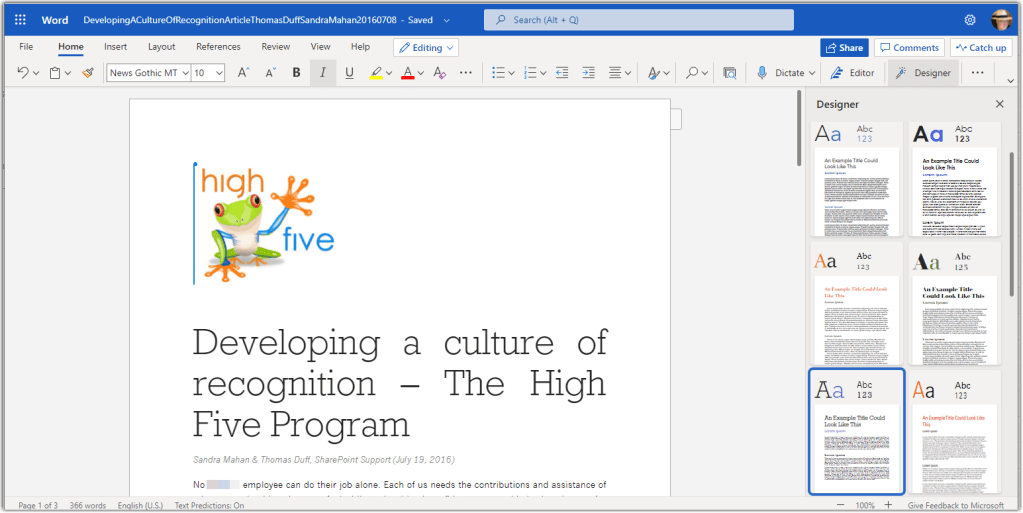This screenshot has width=1023, height=513.
Task: Click the decrease indent icon
Action: coord(562,73)
